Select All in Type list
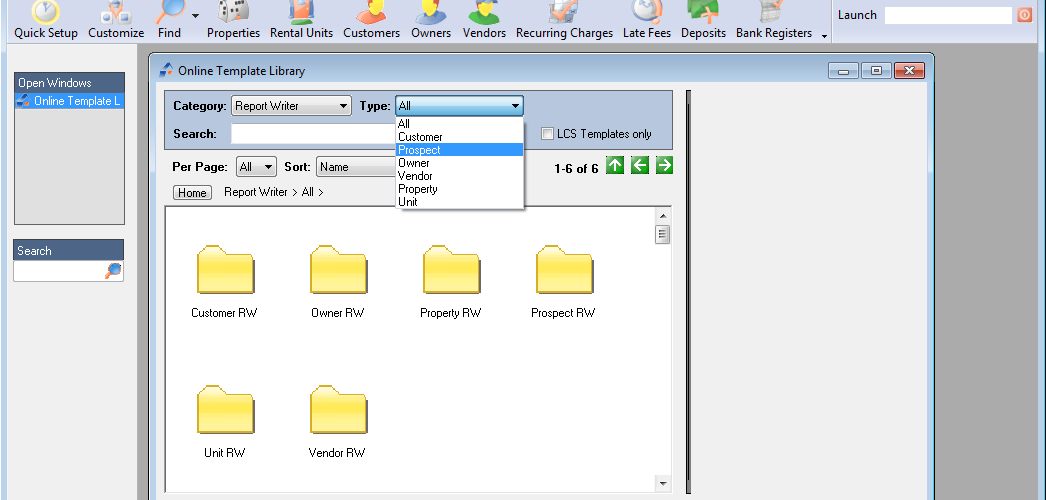Screen dimensions: 1046x500 click(x=459, y=124)
